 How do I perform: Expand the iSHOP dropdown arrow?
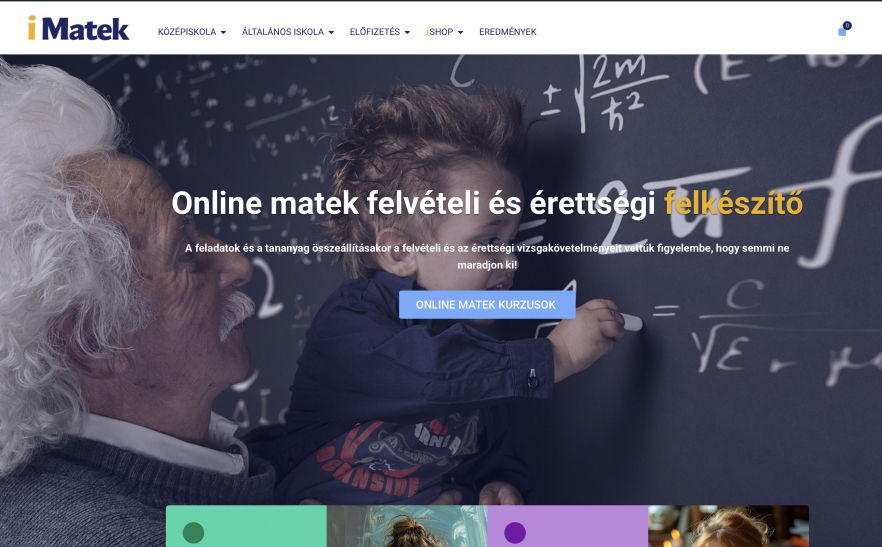point(461,32)
